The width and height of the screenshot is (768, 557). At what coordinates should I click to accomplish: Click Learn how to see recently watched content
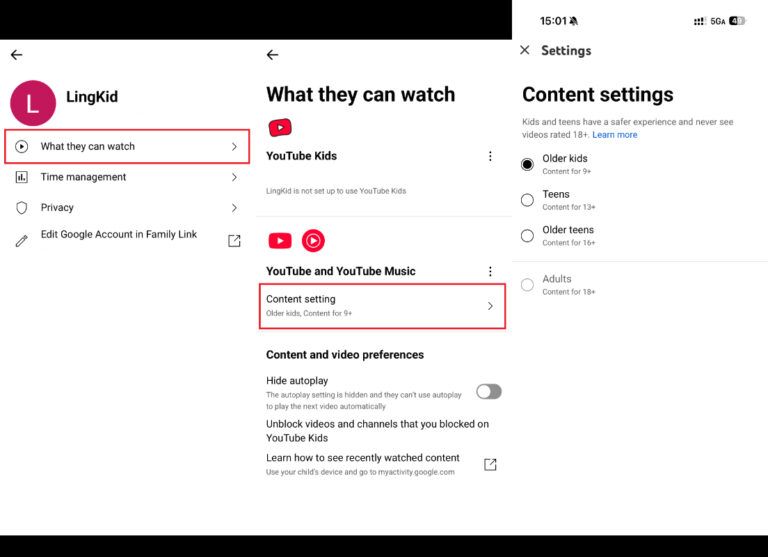362,458
